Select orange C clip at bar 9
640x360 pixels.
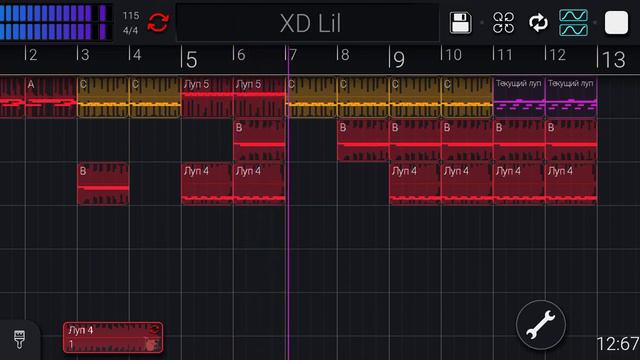416,98
